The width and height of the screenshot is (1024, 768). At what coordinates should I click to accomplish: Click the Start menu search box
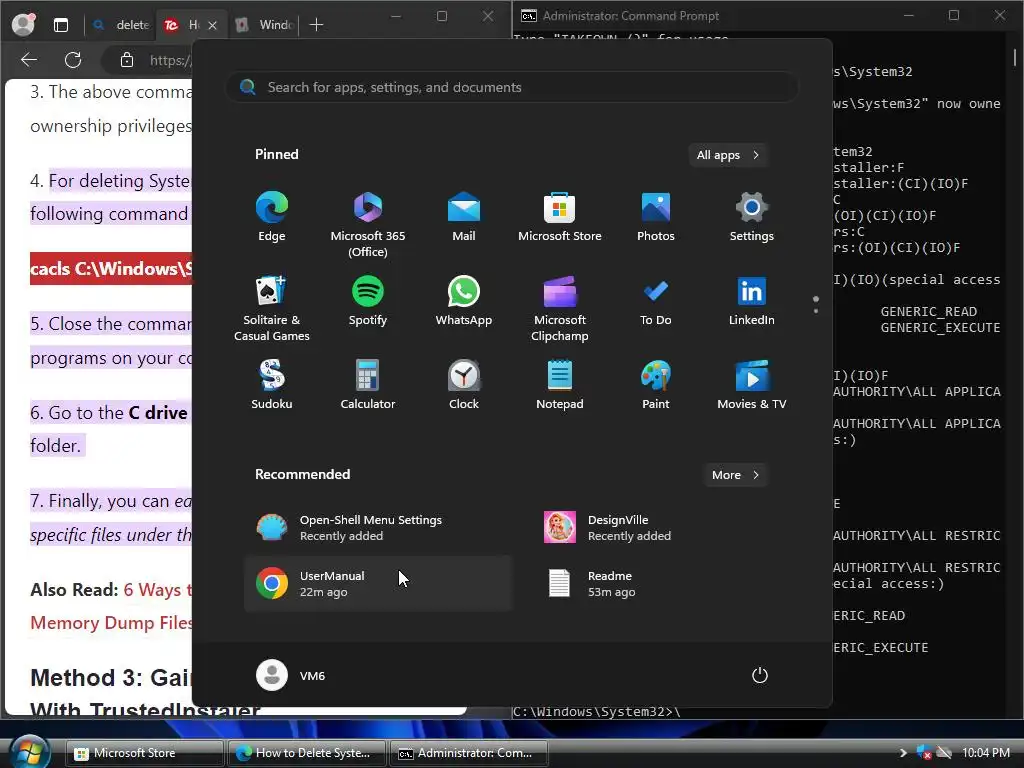click(512, 87)
